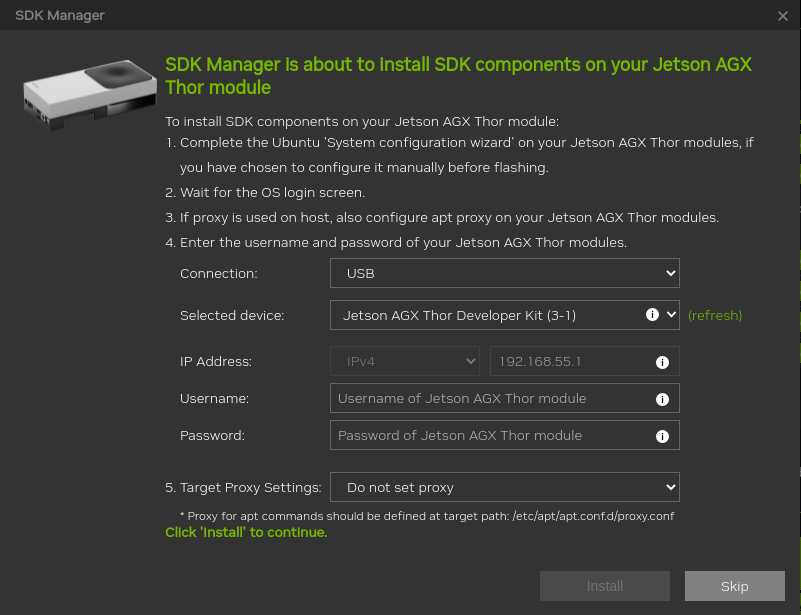Image resolution: width=801 pixels, height=615 pixels.
Task: Click the info icon in IP address field
Action: (x=661, y=362)
